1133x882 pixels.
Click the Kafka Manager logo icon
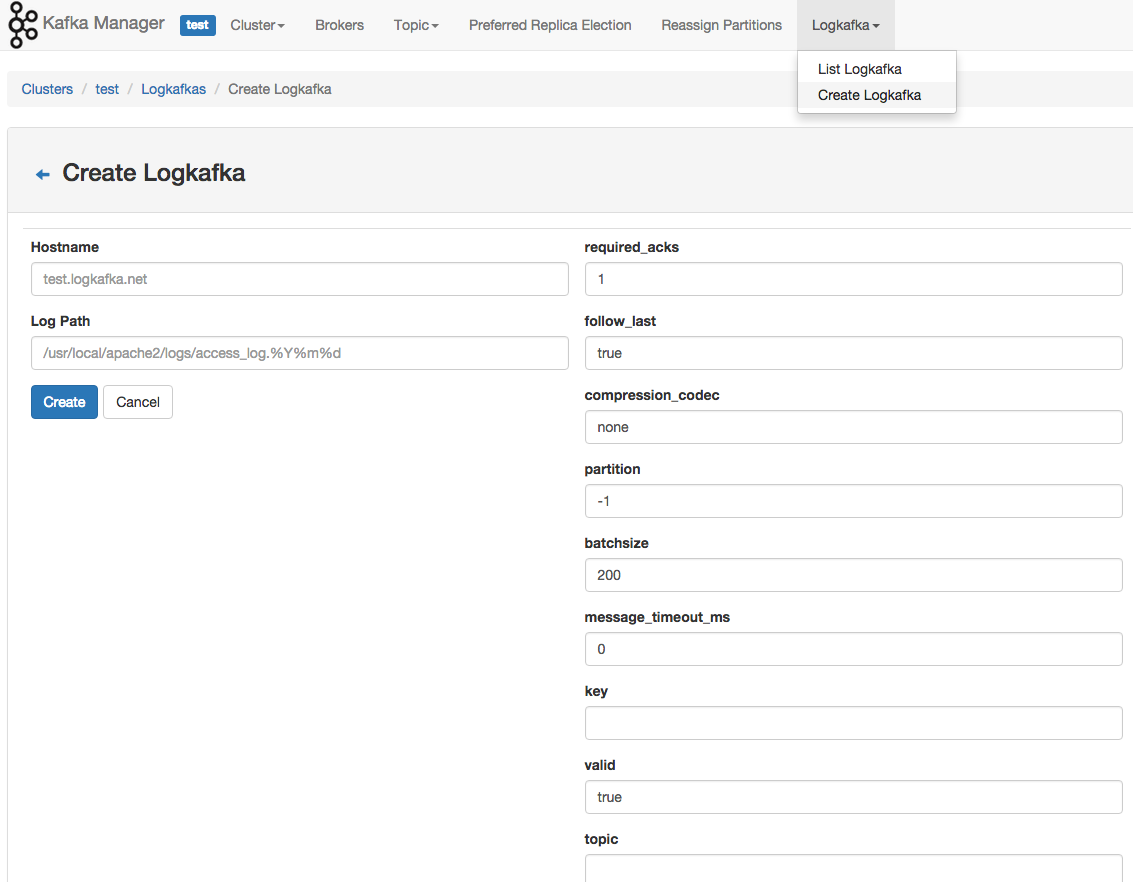(22, 25)
